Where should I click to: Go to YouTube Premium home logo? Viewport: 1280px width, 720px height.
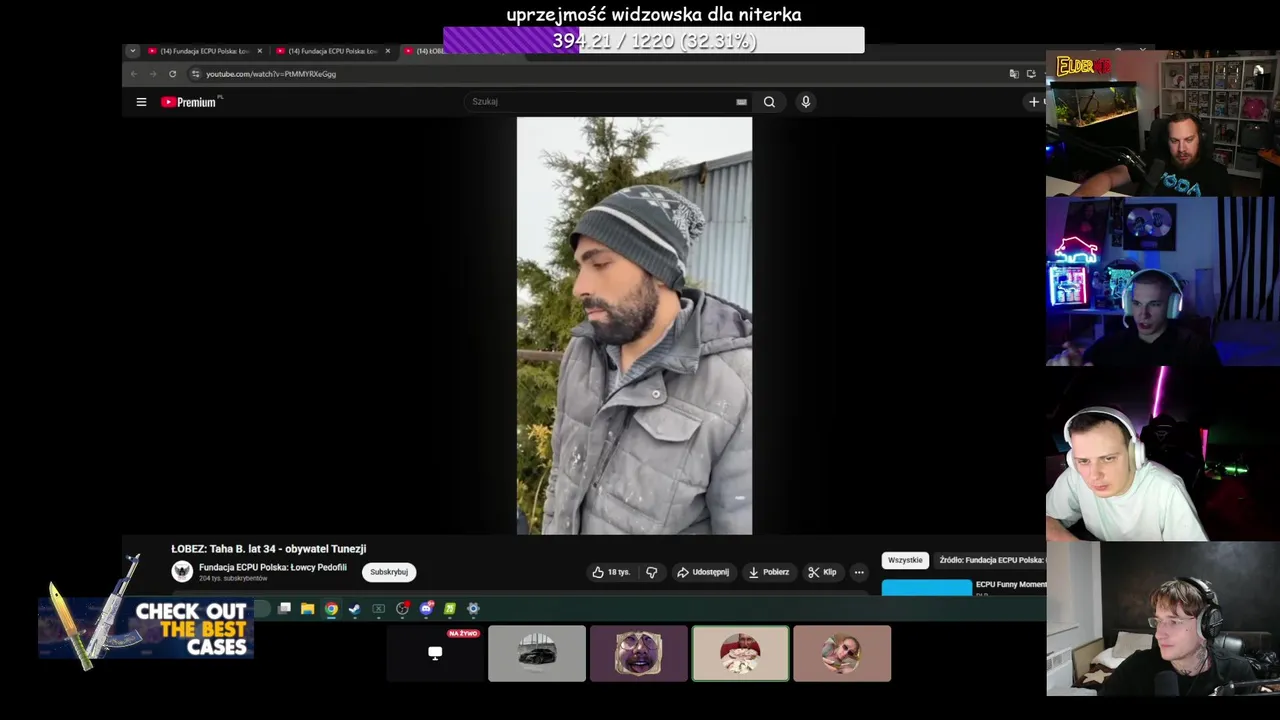pyautogui.click(x=189, y=102)
